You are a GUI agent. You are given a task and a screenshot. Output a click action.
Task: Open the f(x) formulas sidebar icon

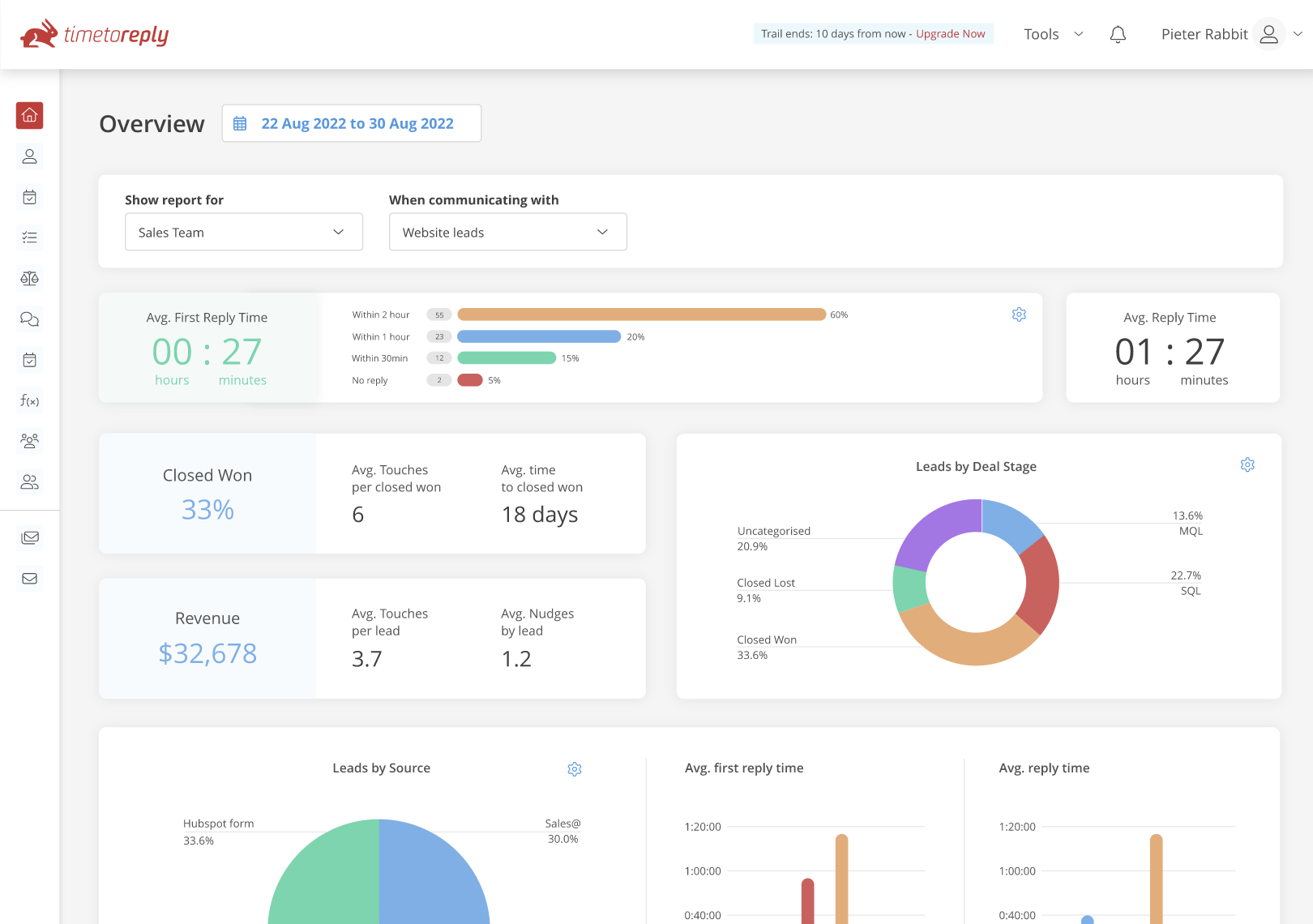tap(30, 400)
